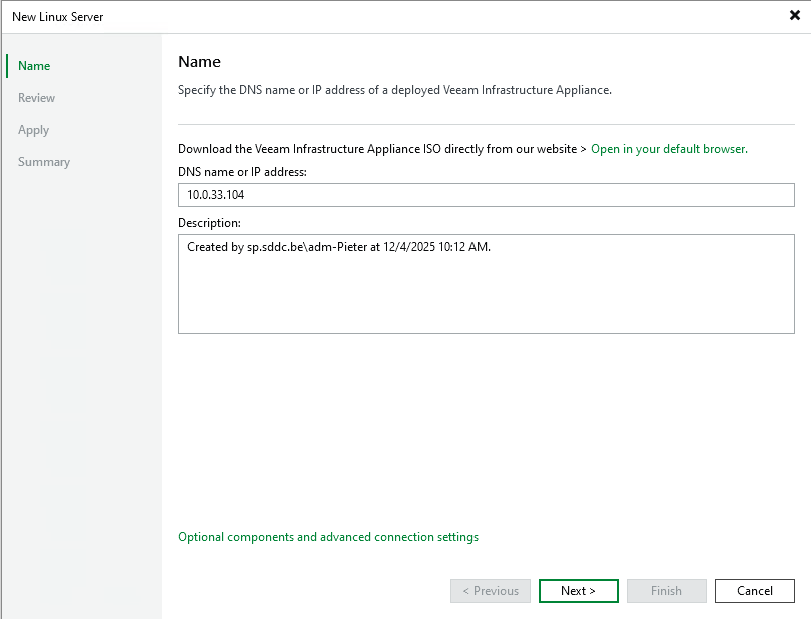This screenshot has width=811, height=619.
Task: Click inside the Description text box
Action: 486,284
